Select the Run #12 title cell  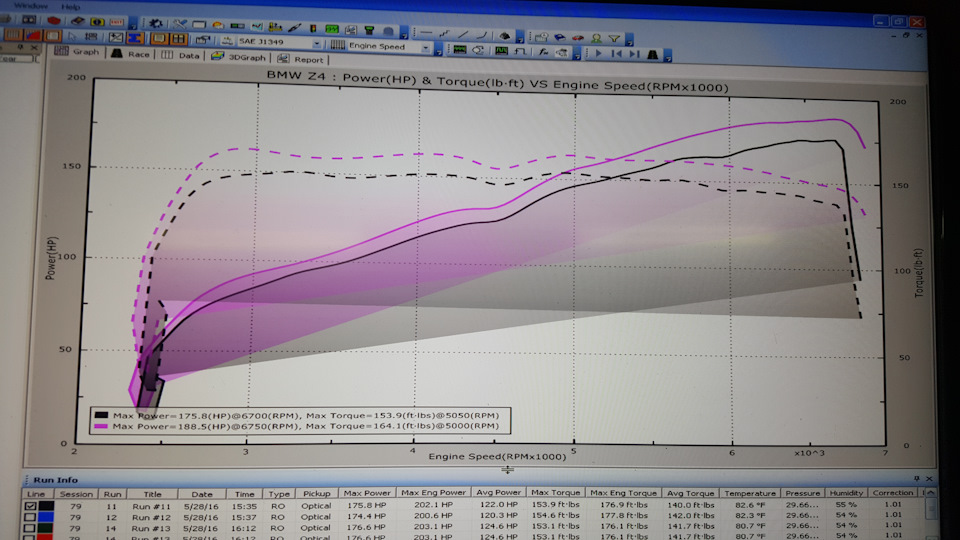[151, 517]
